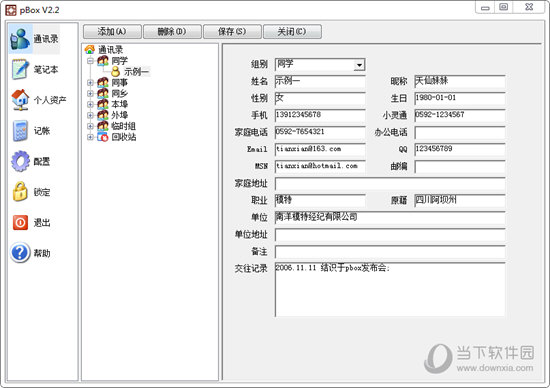This screenshot has height=388, width=550.
Task: Click the pBox title bar app icon
Action: pos(11,10)
